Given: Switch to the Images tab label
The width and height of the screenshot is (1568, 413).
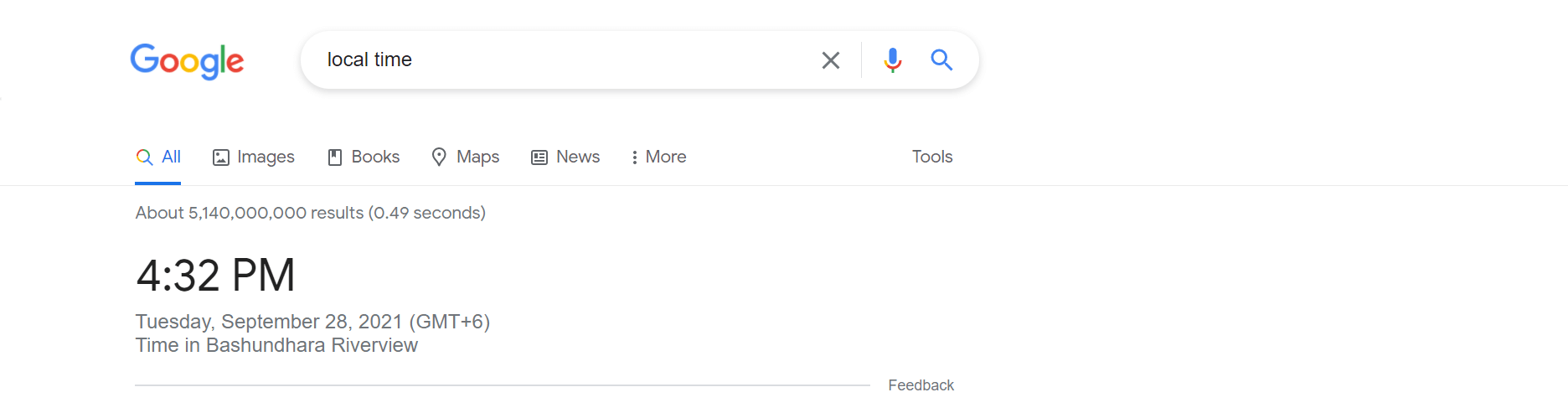Looking at the screenshot, I should (266, 157).
